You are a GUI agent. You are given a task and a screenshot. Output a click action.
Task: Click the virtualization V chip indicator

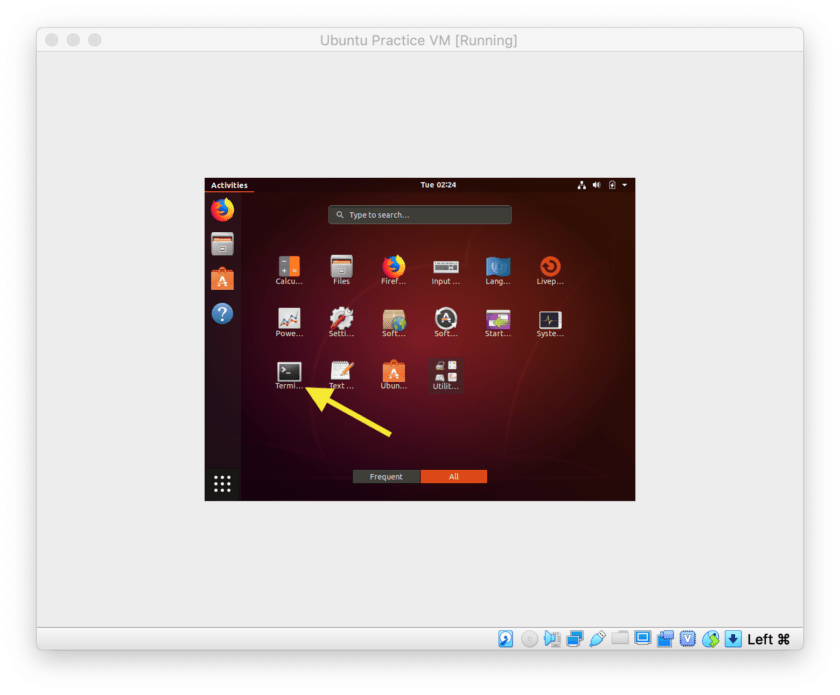point(688,639)
